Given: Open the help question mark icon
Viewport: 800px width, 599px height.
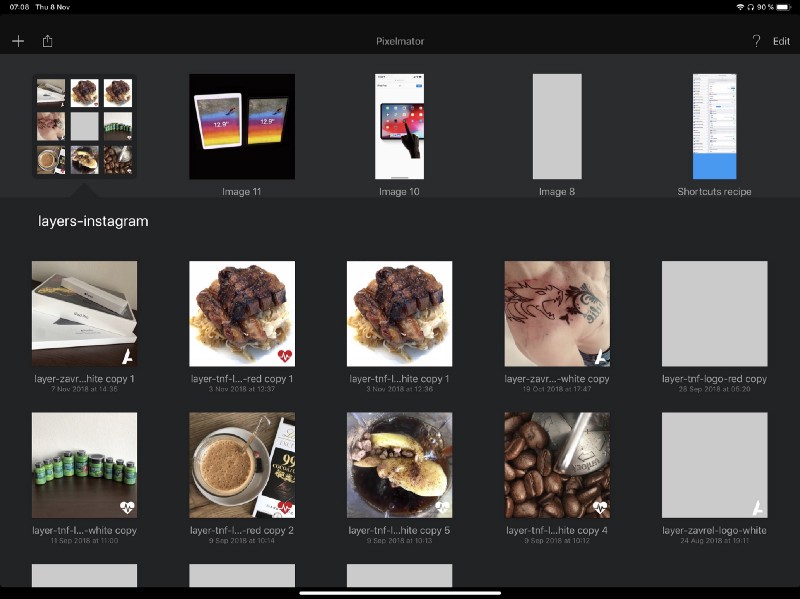Looking at the screenshot, I should pos(756,41).
